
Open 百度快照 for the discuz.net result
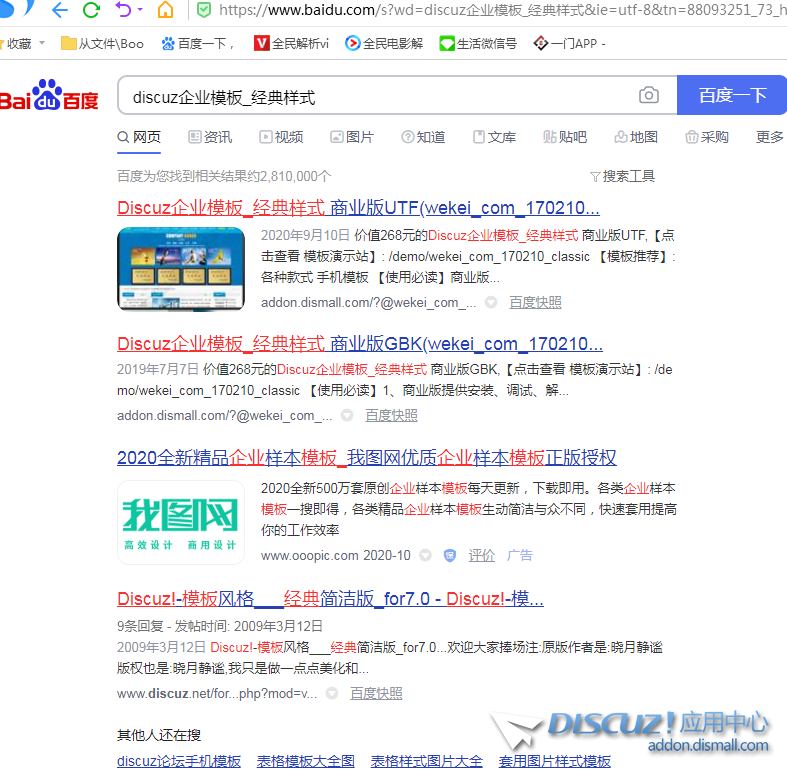pos(376,693)
